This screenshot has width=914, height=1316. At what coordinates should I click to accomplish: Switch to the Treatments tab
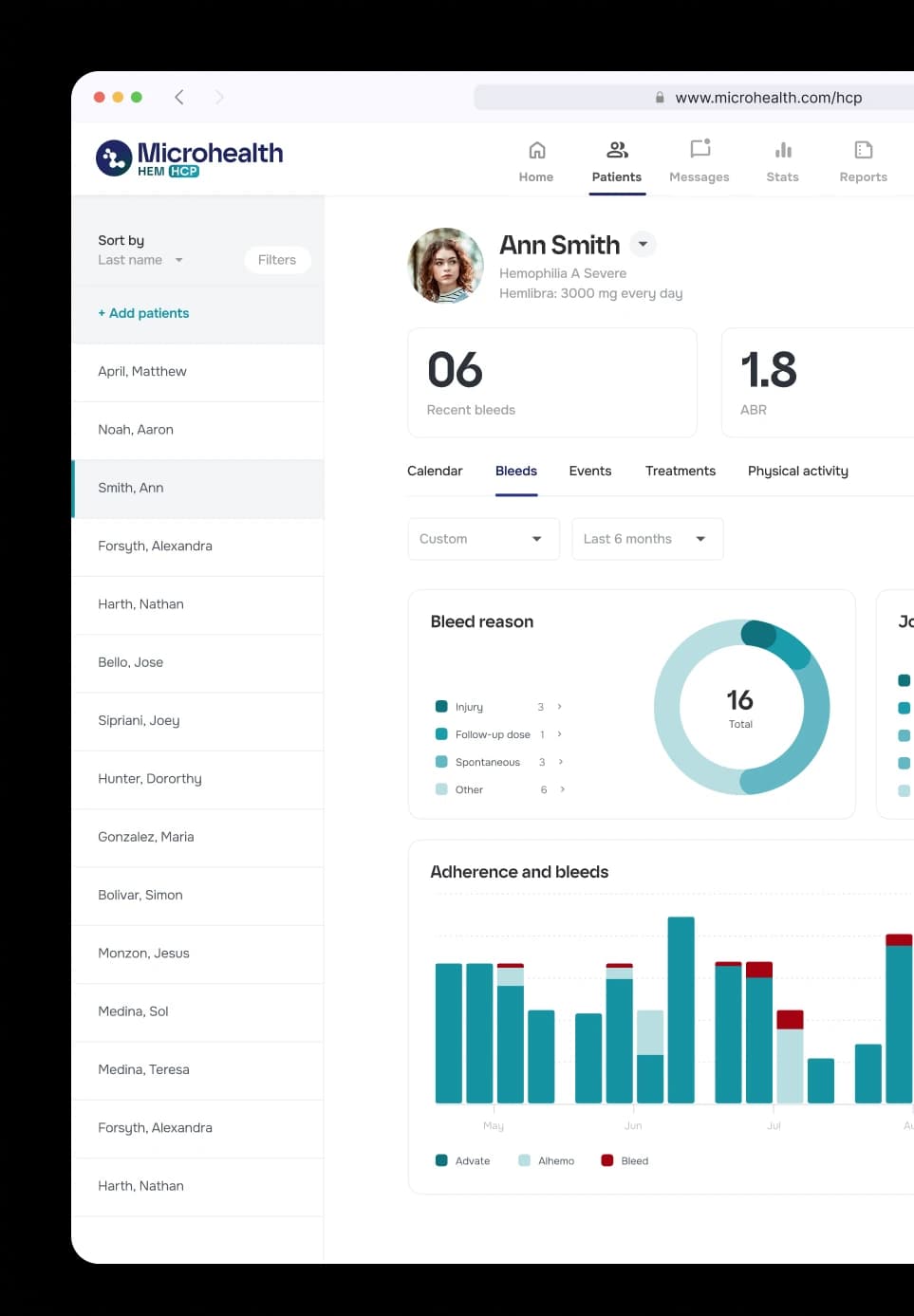pos(680,471)
